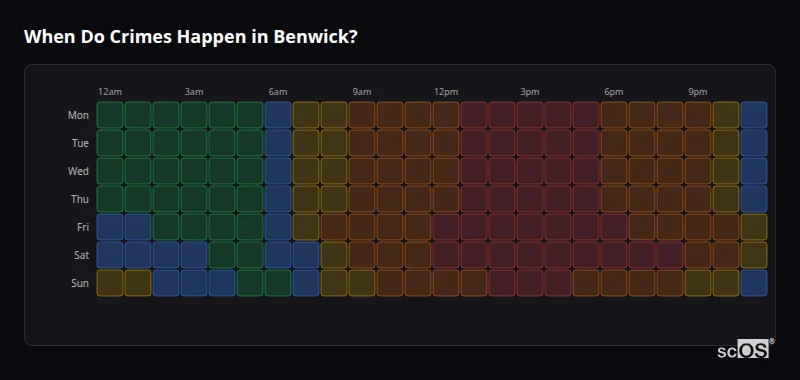800x380 pixels.
Task: Select the Friday 1am blue cell
Action: coord(138,227)
